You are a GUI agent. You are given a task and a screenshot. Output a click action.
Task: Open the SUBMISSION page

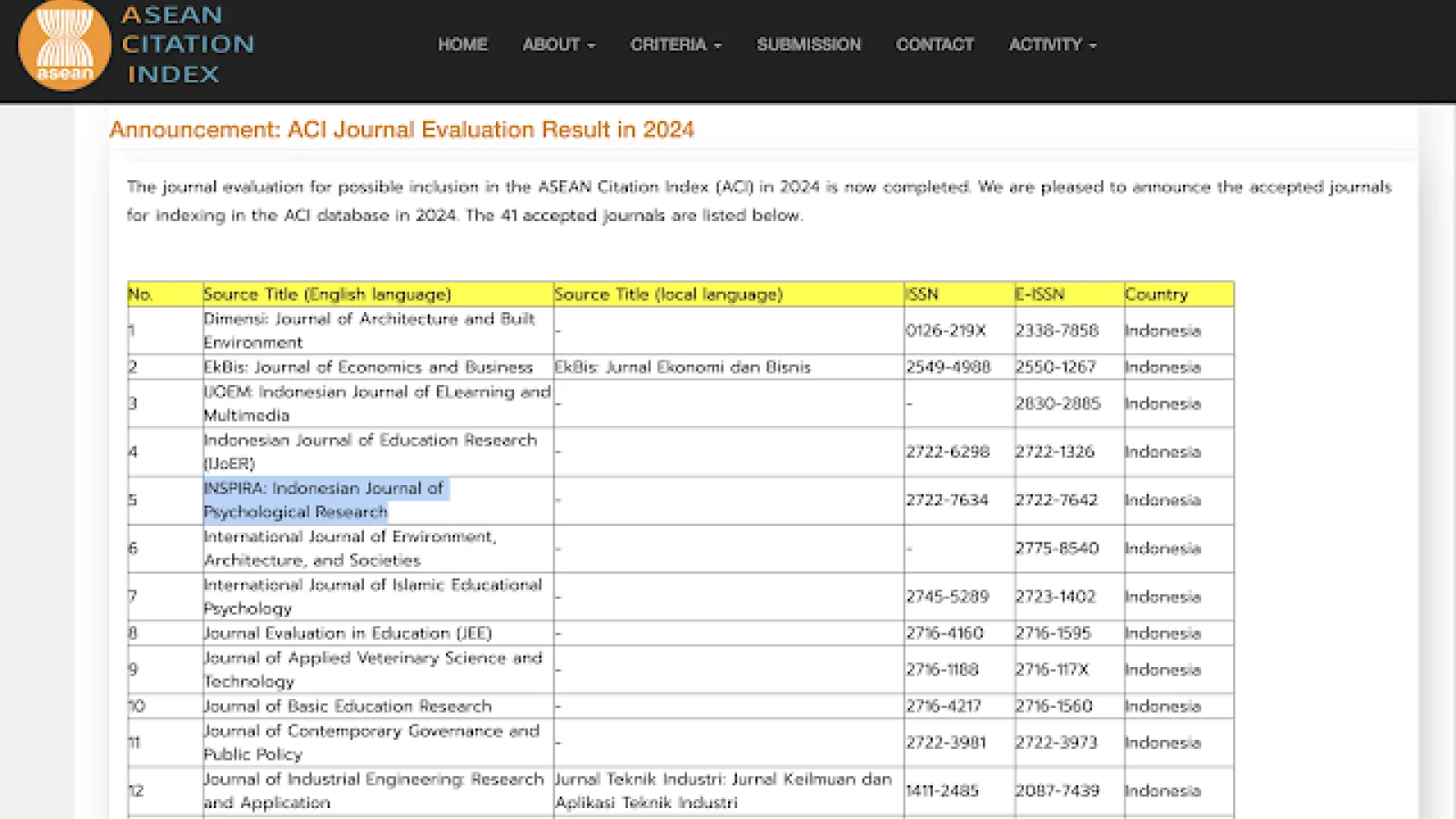pos(809,45)
